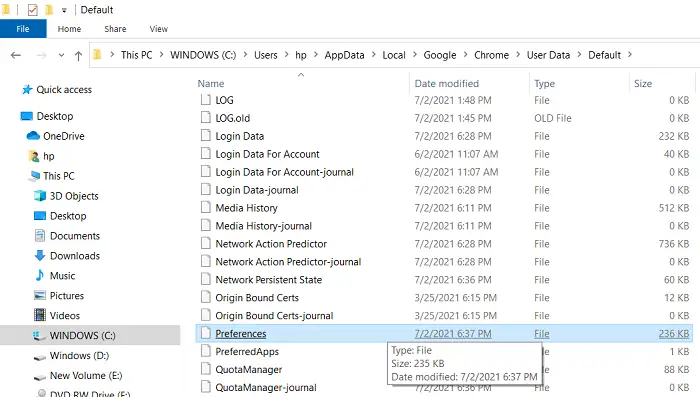The height and width of the screenshot is (397, 700).
Task: Select the PreferredApps file
Action: [247, 352]
